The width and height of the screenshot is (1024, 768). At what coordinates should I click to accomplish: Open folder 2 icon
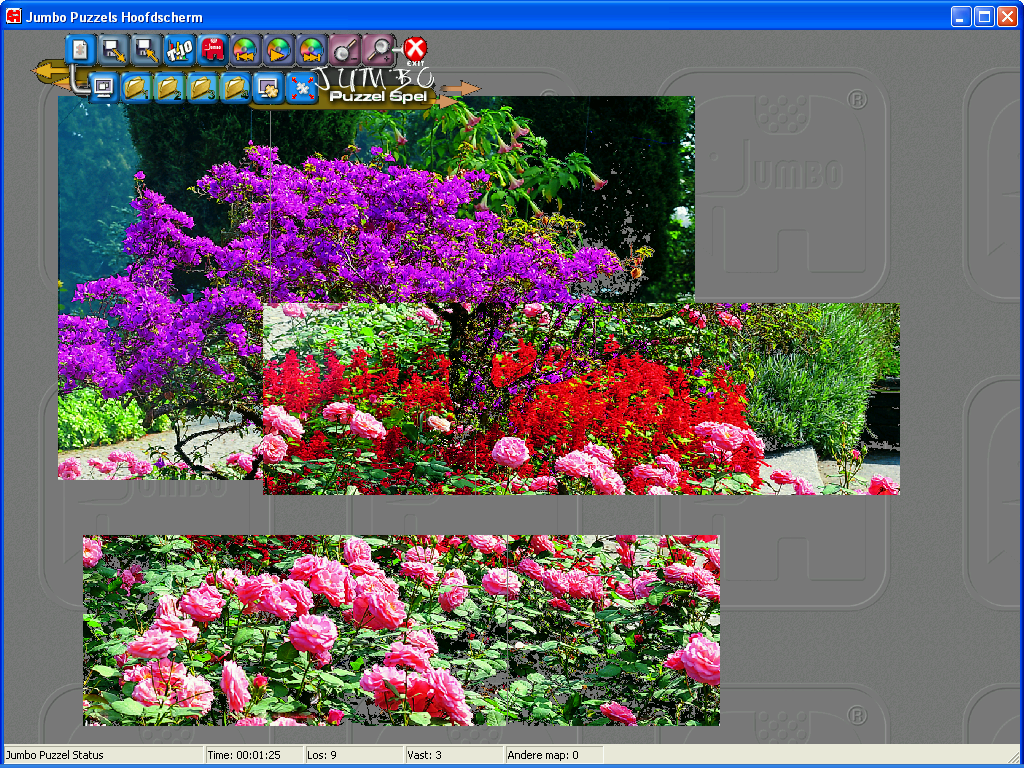click(169, 88)
